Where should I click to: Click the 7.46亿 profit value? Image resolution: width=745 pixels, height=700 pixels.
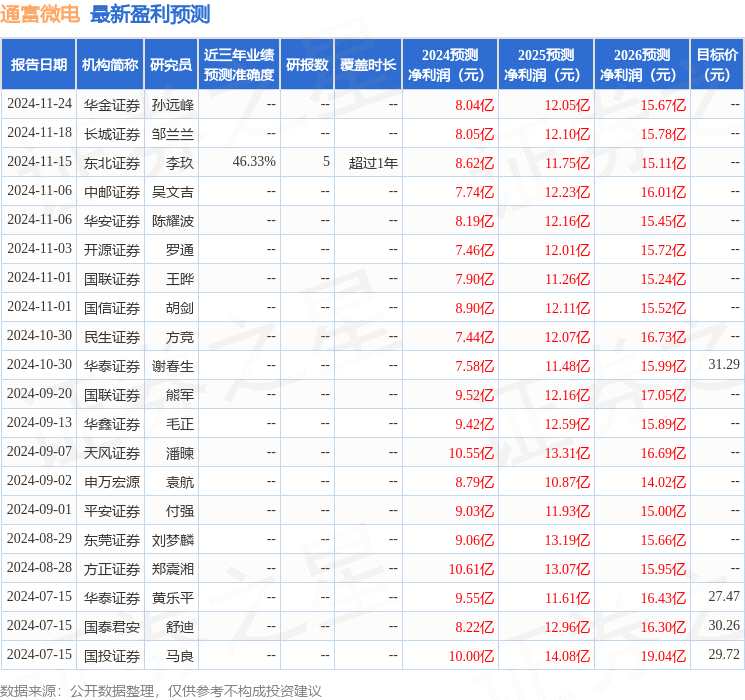click(x=474, y=250)
